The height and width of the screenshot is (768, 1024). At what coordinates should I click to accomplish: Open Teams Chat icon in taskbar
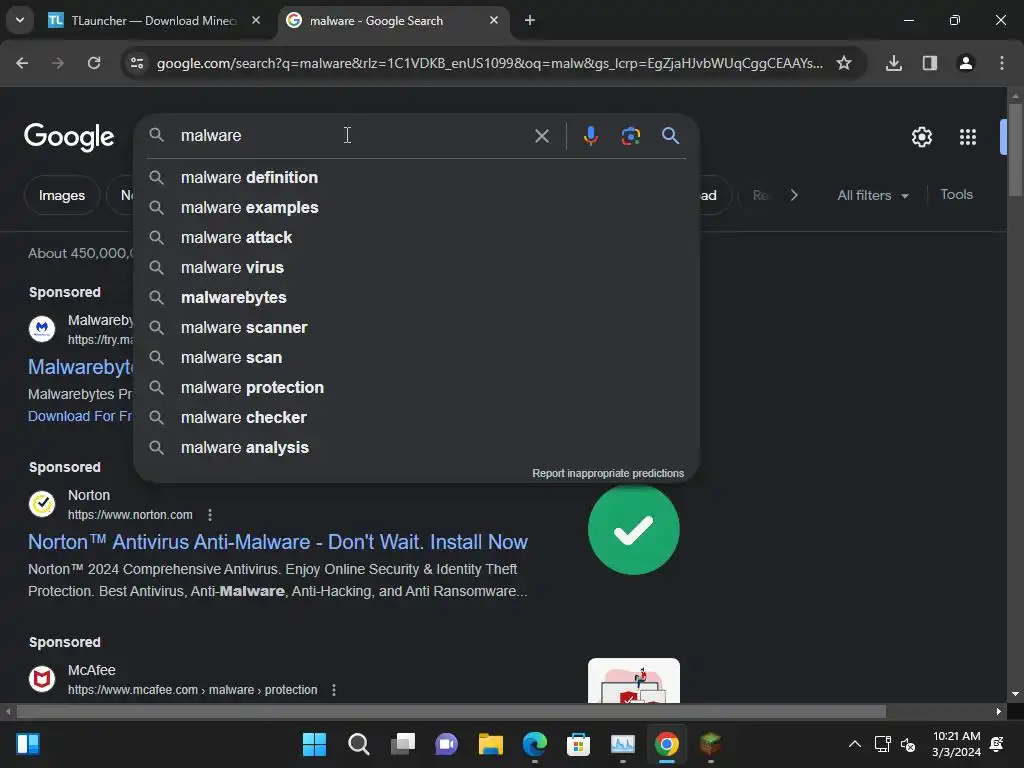coord(447,744)
